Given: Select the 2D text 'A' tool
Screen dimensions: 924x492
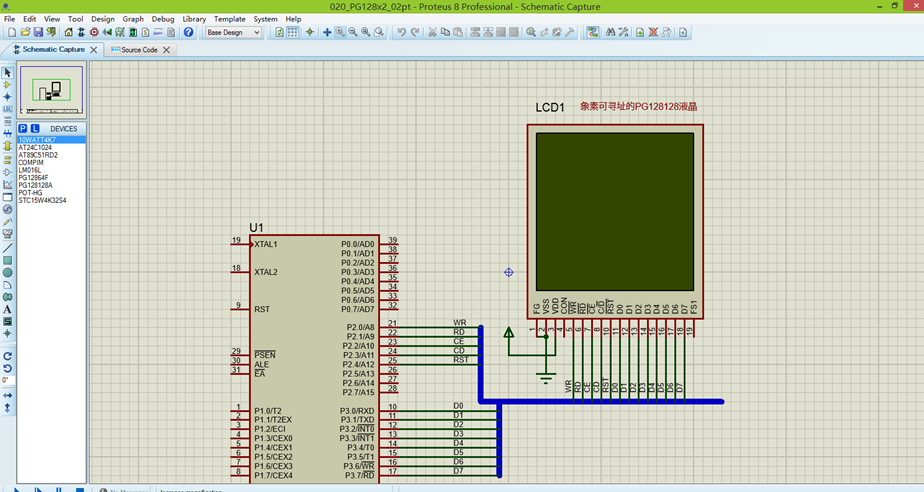Looking at the screenshot, I should 7,309.
